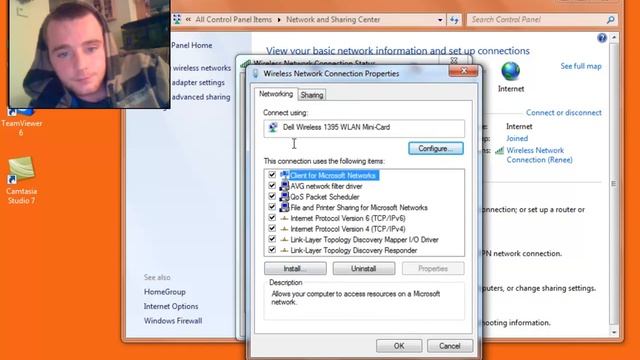
Task: Click the Joined homegroup link
Action: pyautogui.click(x=517, y=138)
